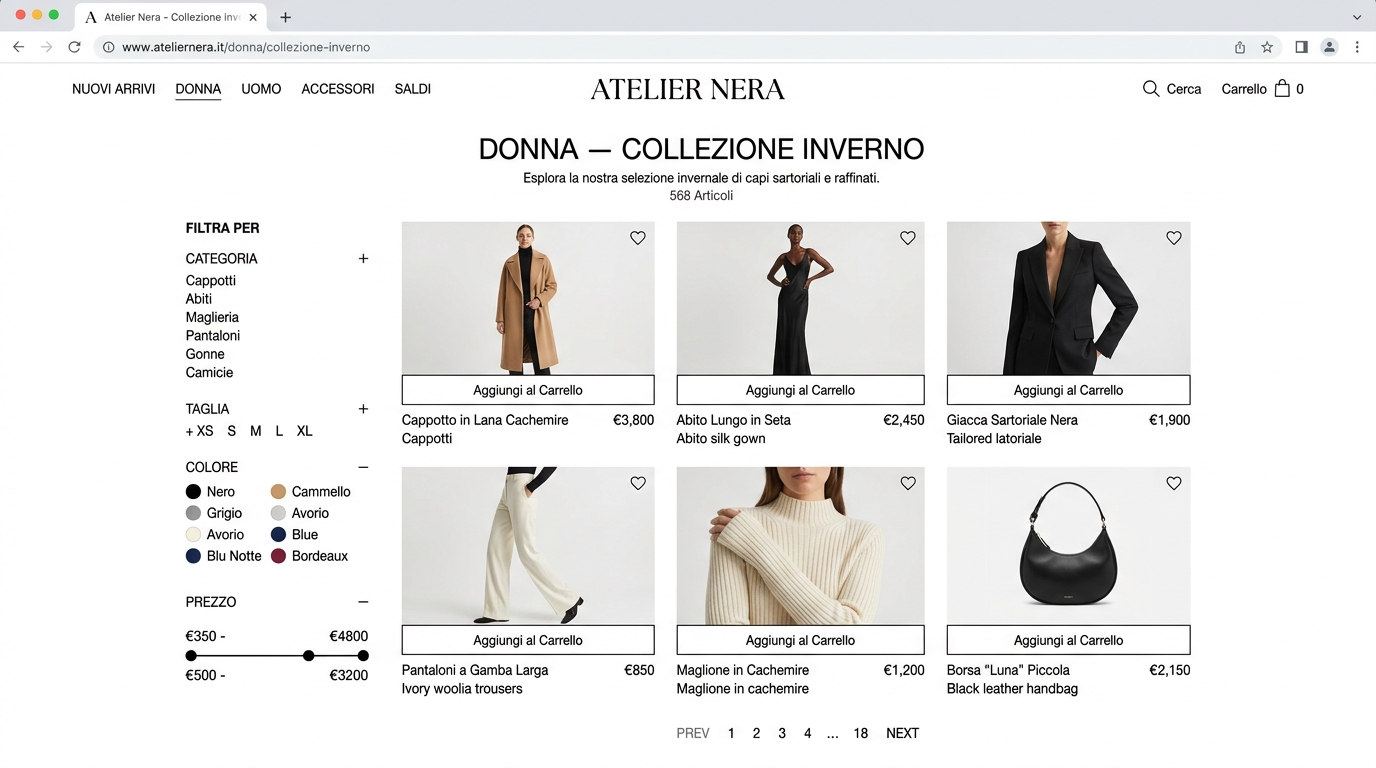
Task: Filter by Cammello color swatch
Action: click(x=278, y=492)
